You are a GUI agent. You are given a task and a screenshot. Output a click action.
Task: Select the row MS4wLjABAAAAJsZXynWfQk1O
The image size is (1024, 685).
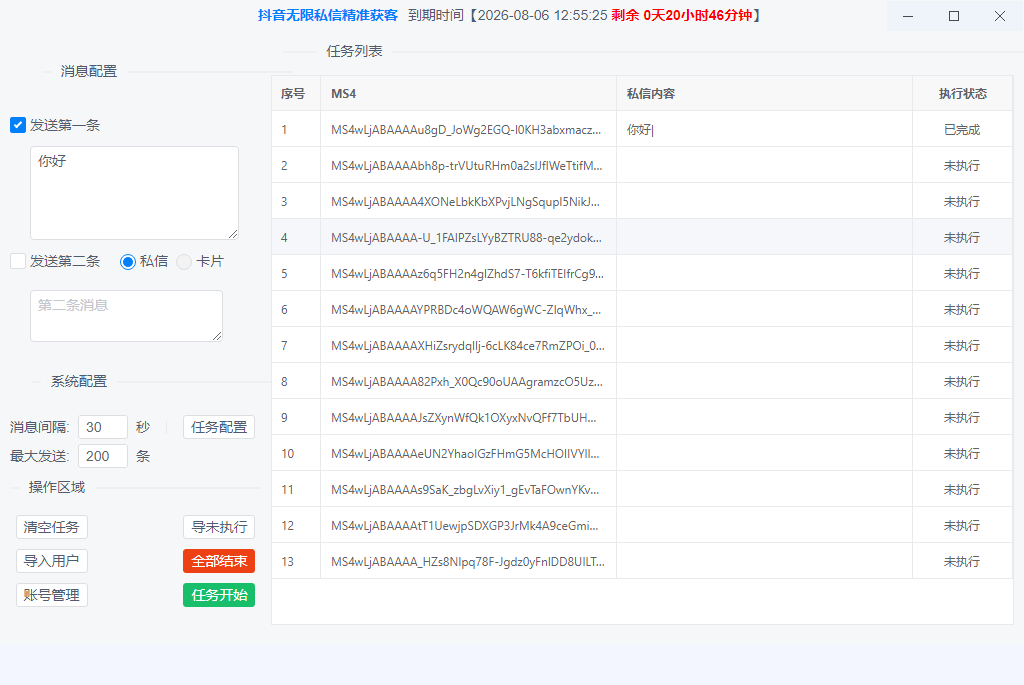642,417
